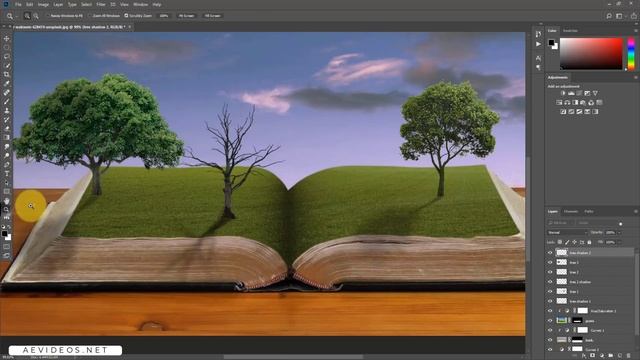Click the foreground color swatch in Color panel
Screen dimensions: 640x360
[551, 42]
